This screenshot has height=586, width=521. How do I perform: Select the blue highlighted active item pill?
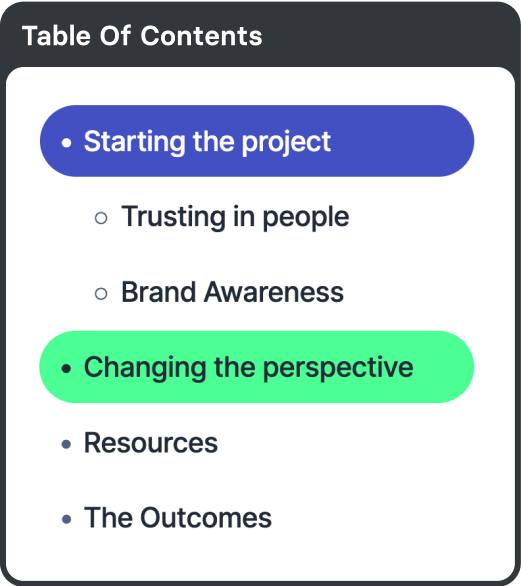(257, 141)
